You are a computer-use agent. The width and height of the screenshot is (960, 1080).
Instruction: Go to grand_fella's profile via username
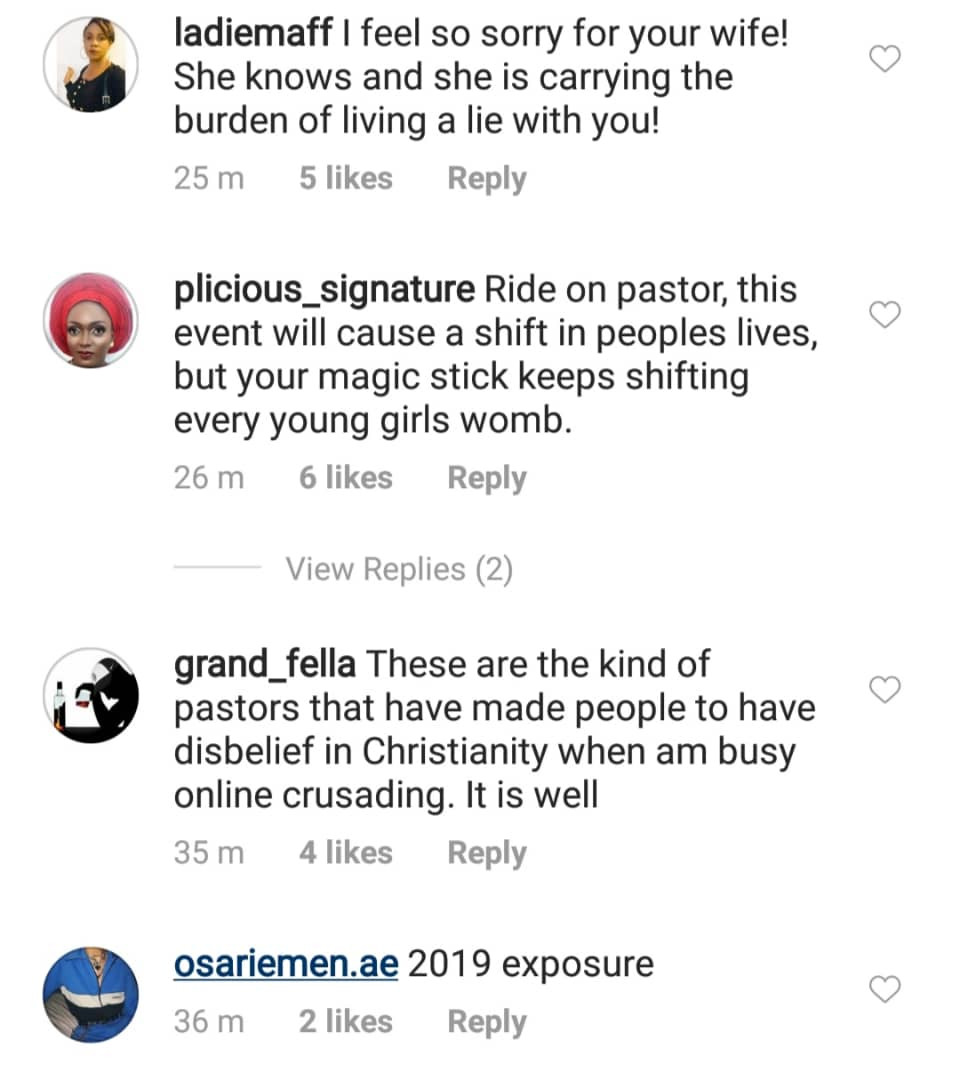click(267, 664)
